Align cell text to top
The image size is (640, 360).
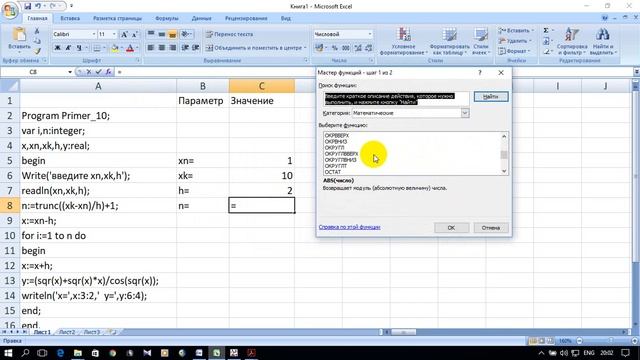click(x=151, y=34)
